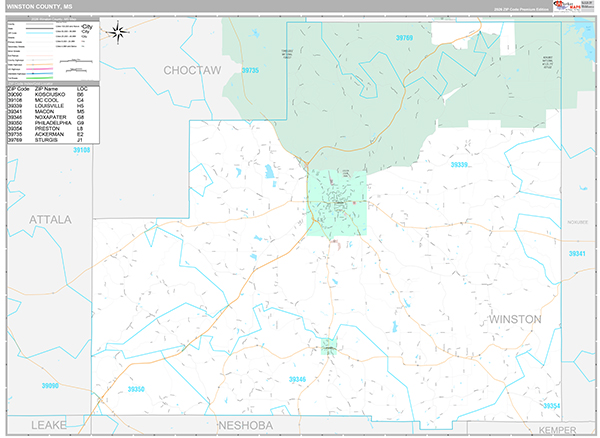Click the green line sample in the legend
600x438 pixels.
click(39, 78)
